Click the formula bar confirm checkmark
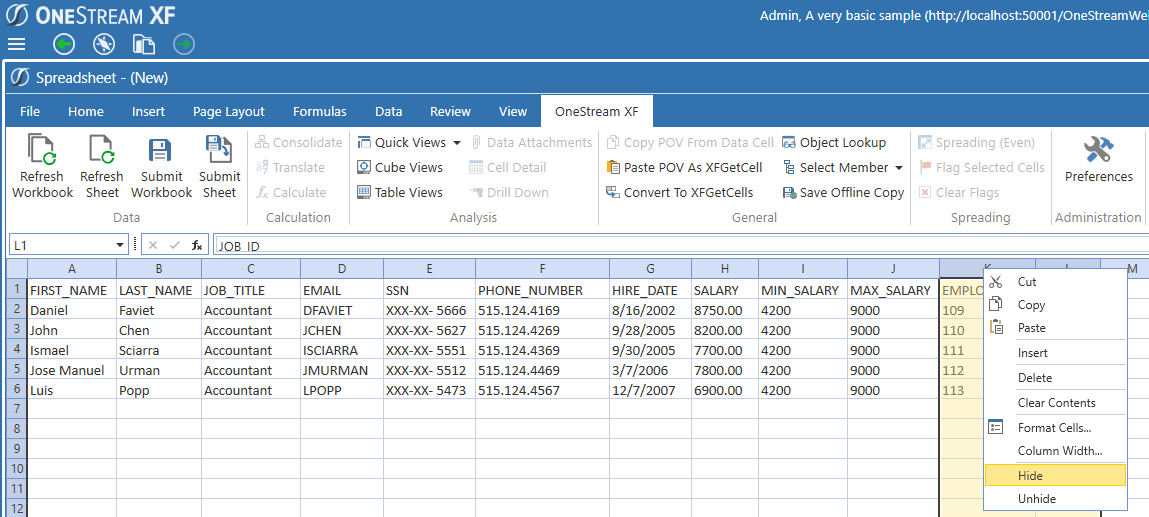Viewport: 1149px width, 517px height. (x=174, y=245)
